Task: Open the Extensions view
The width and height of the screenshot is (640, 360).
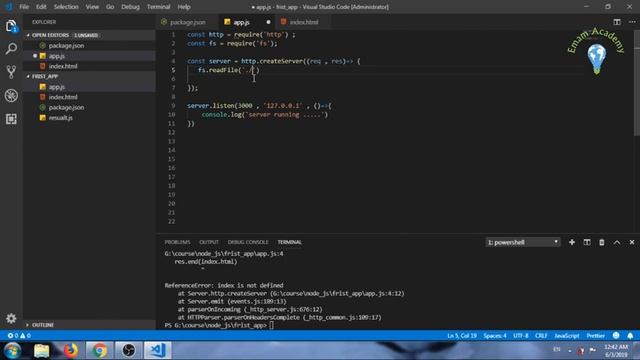Action: click(11, 119)
